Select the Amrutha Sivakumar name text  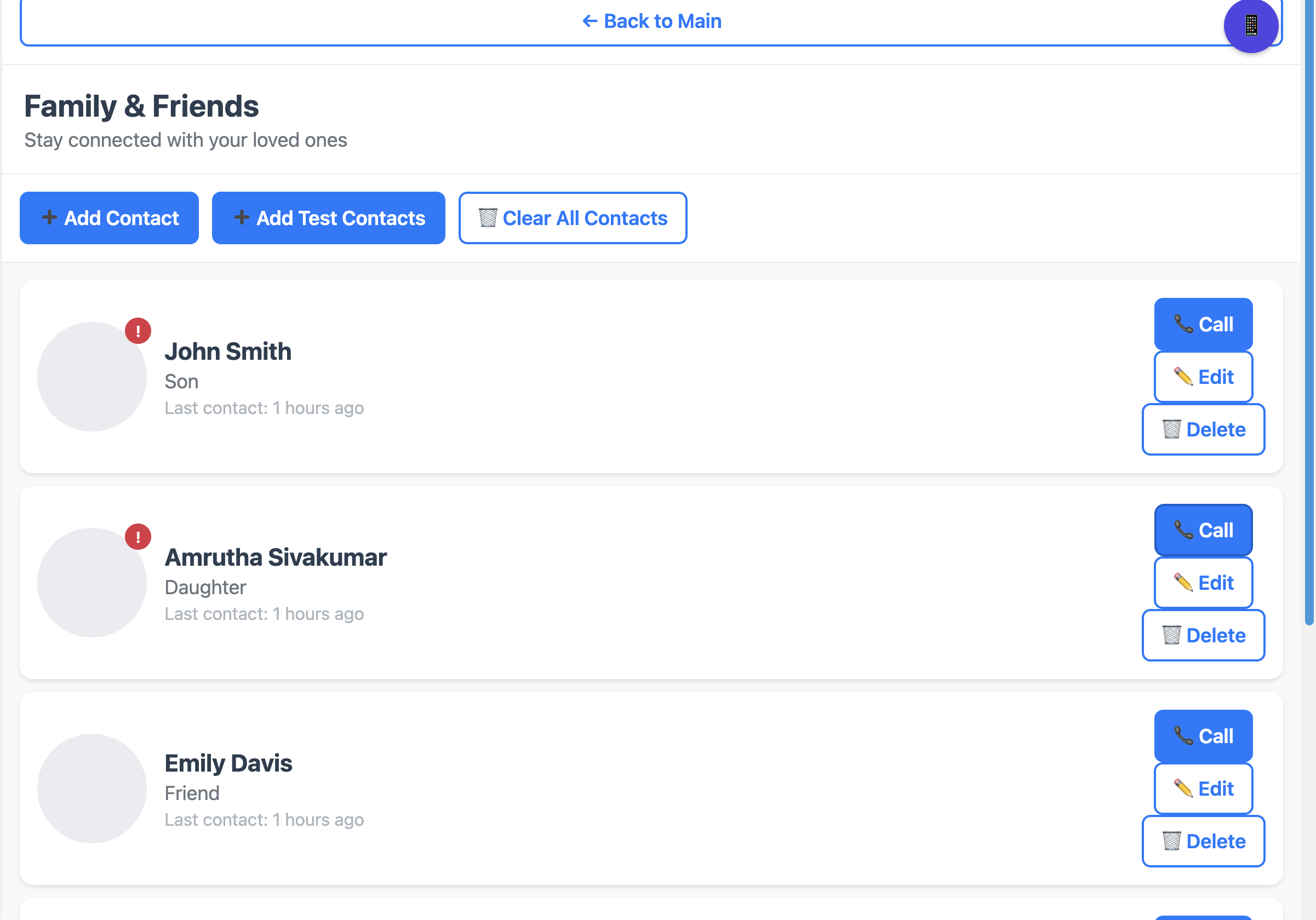coord(276,557)
